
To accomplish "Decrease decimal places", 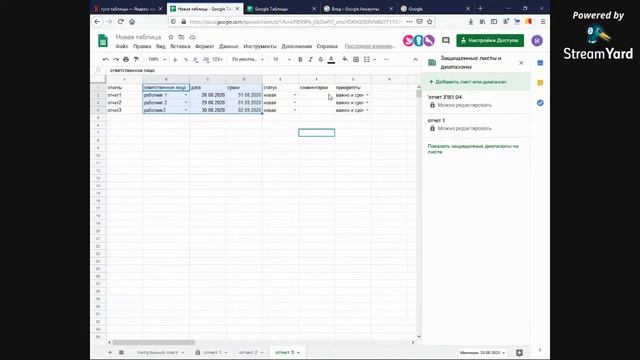I will click(x=196, y=60).
